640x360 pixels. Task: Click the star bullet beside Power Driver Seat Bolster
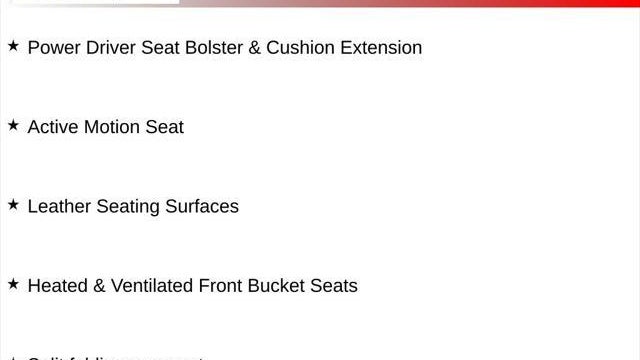(13, 46)
